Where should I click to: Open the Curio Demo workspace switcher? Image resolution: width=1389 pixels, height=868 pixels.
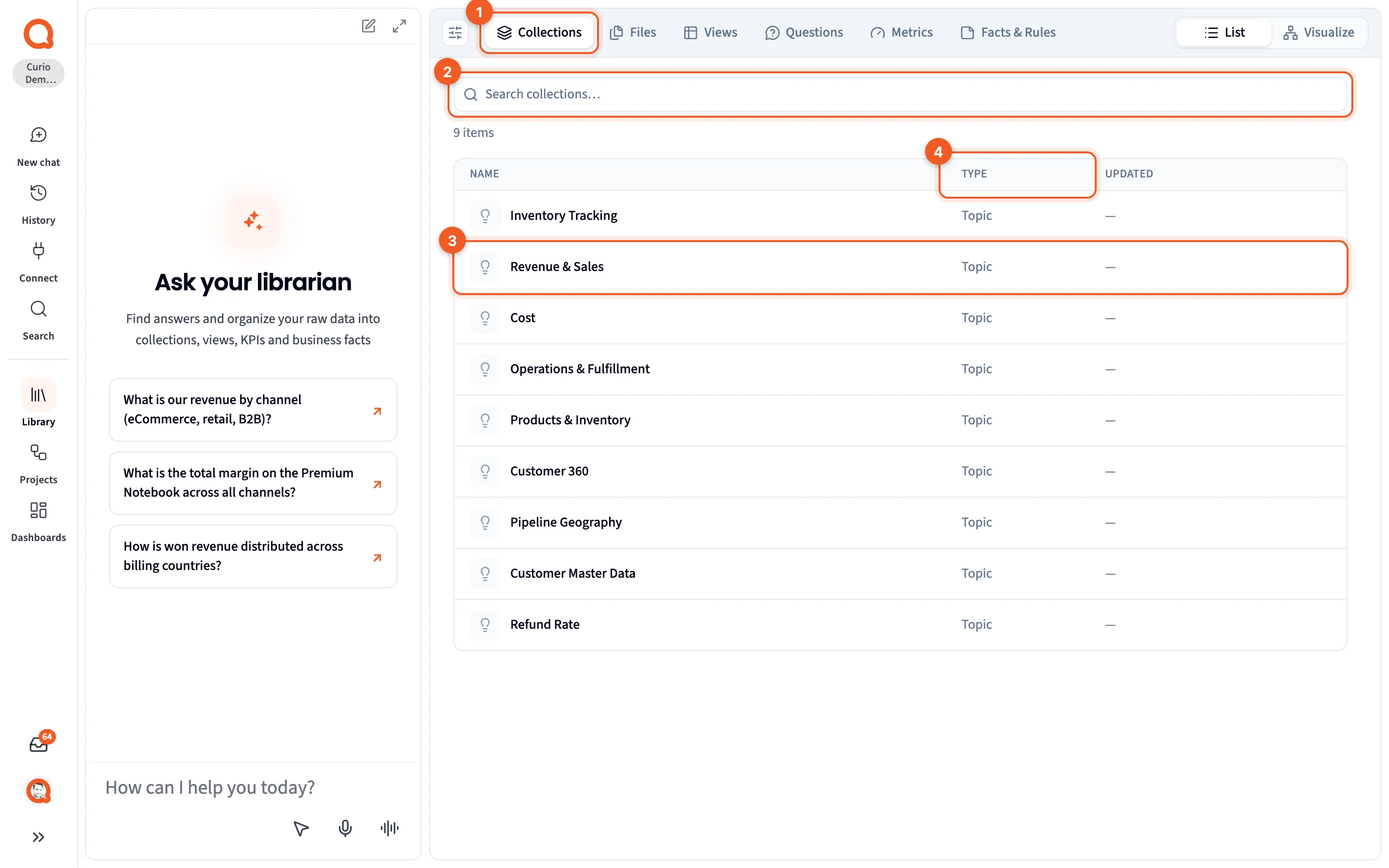coord(39,73)
